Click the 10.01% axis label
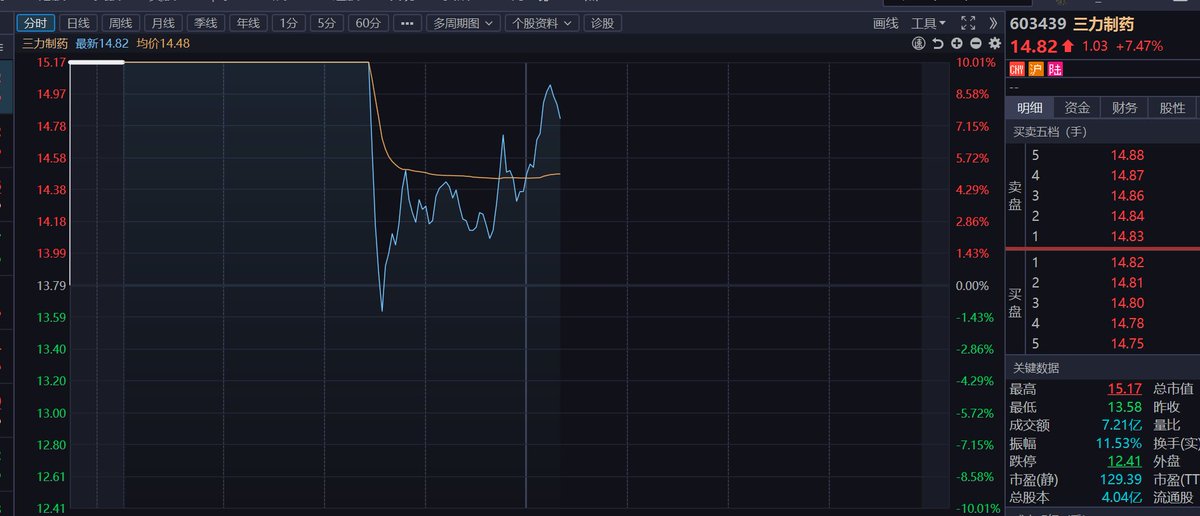1200x516 pixels. pyautogui.click(x=976, y=62)
